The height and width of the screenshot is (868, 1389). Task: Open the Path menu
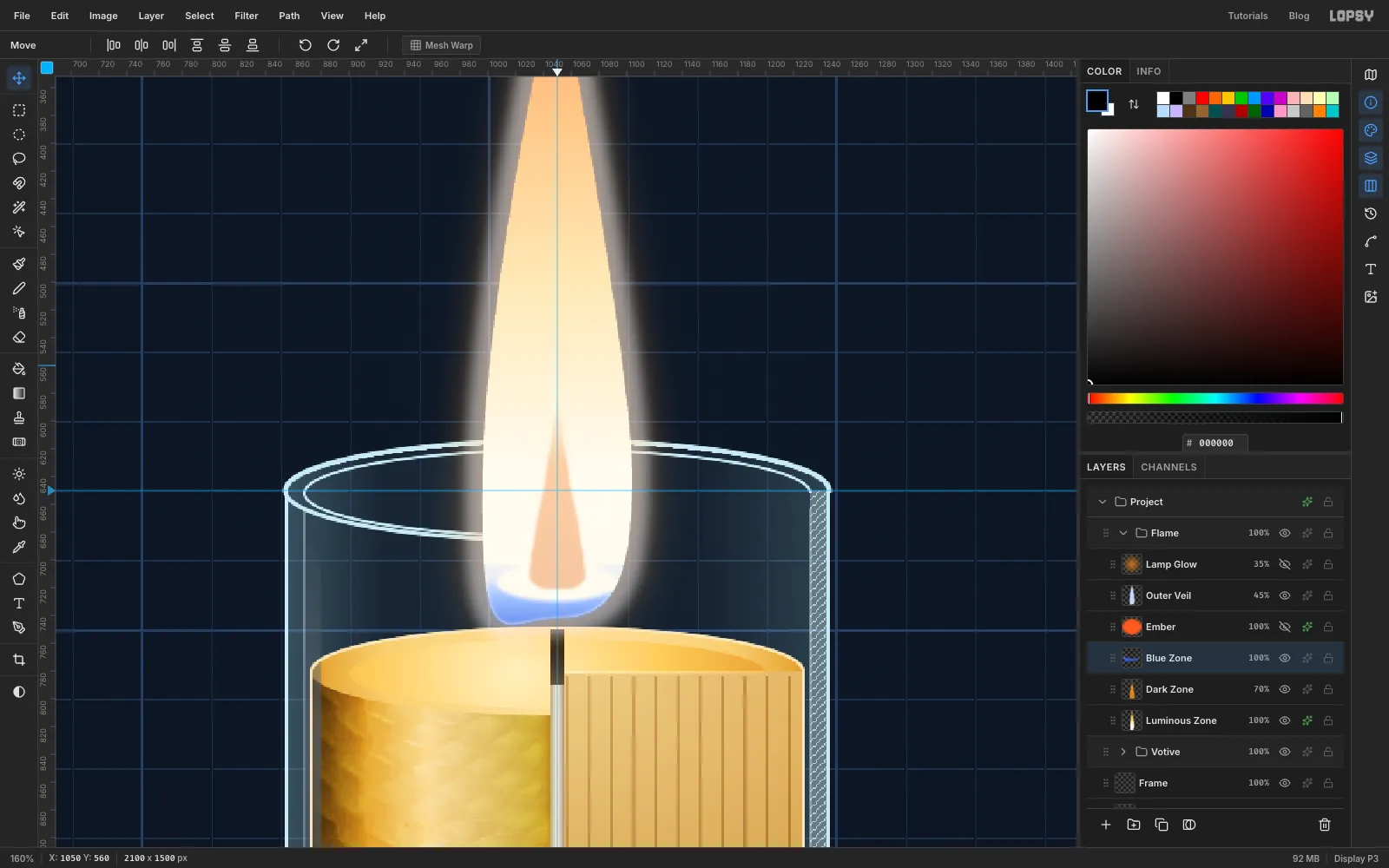(x=289, y=16)
